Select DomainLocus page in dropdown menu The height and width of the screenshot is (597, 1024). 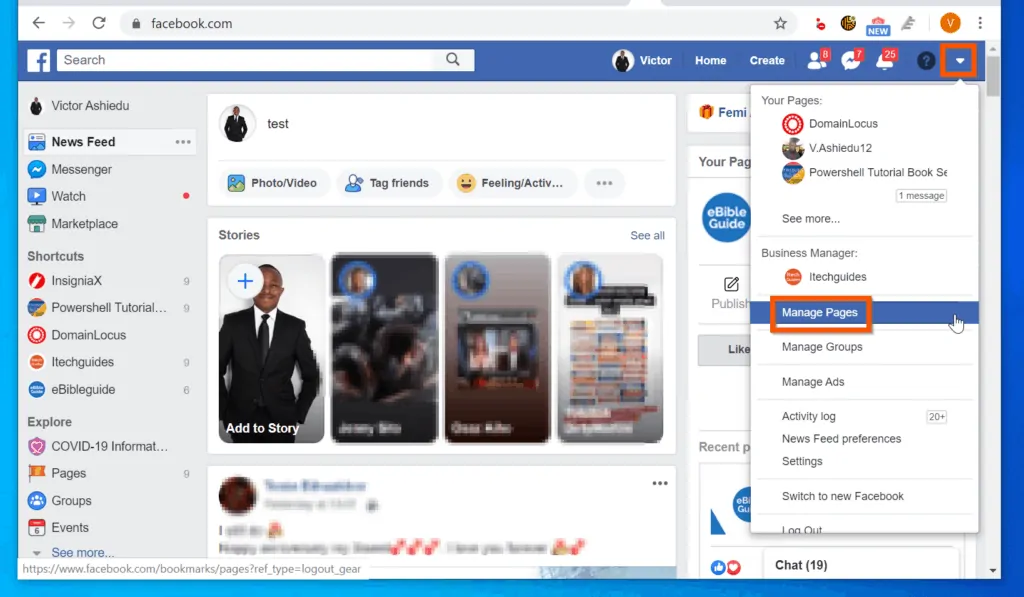830,123
